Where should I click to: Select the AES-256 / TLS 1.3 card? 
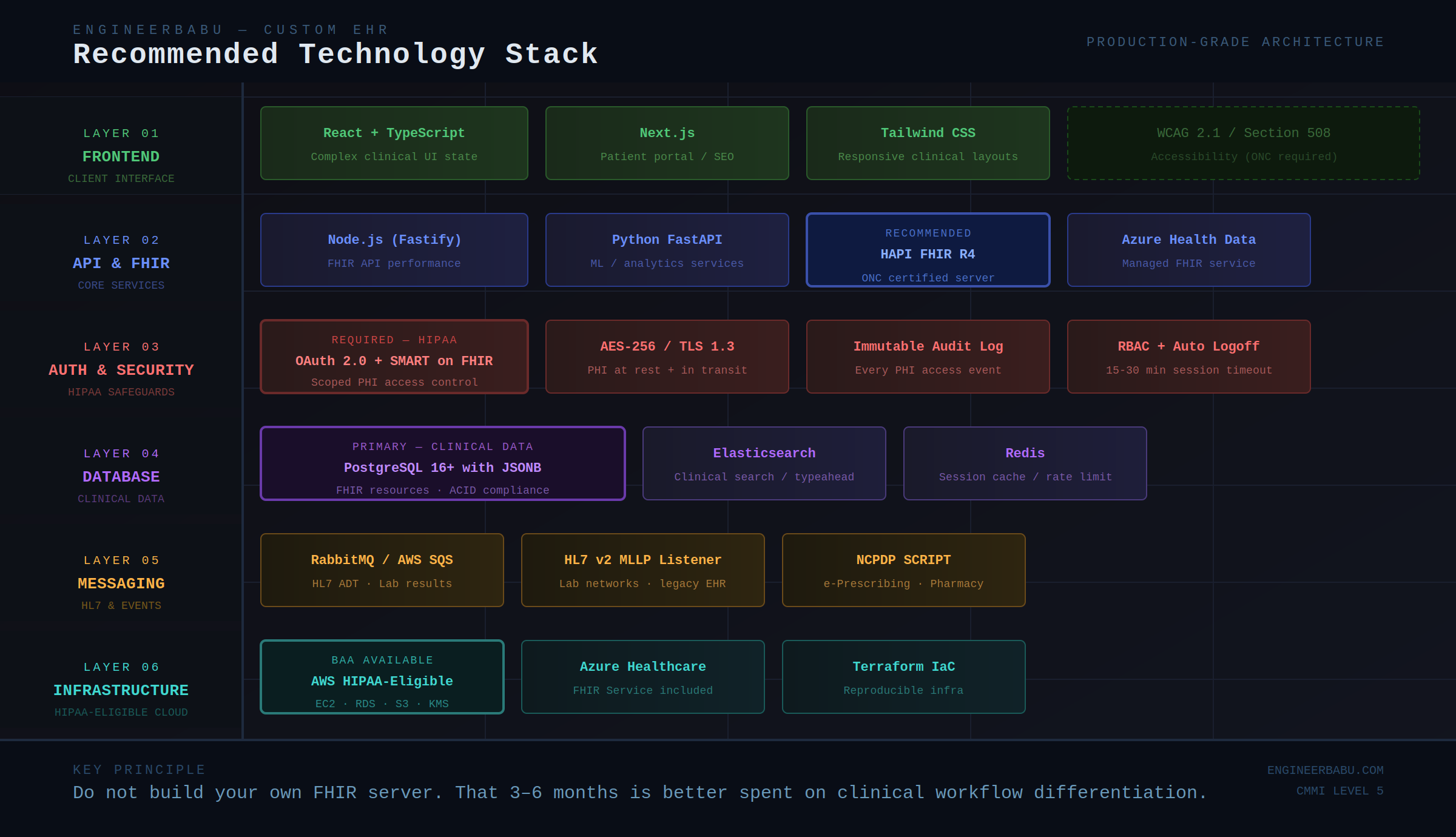click(667, 357)
